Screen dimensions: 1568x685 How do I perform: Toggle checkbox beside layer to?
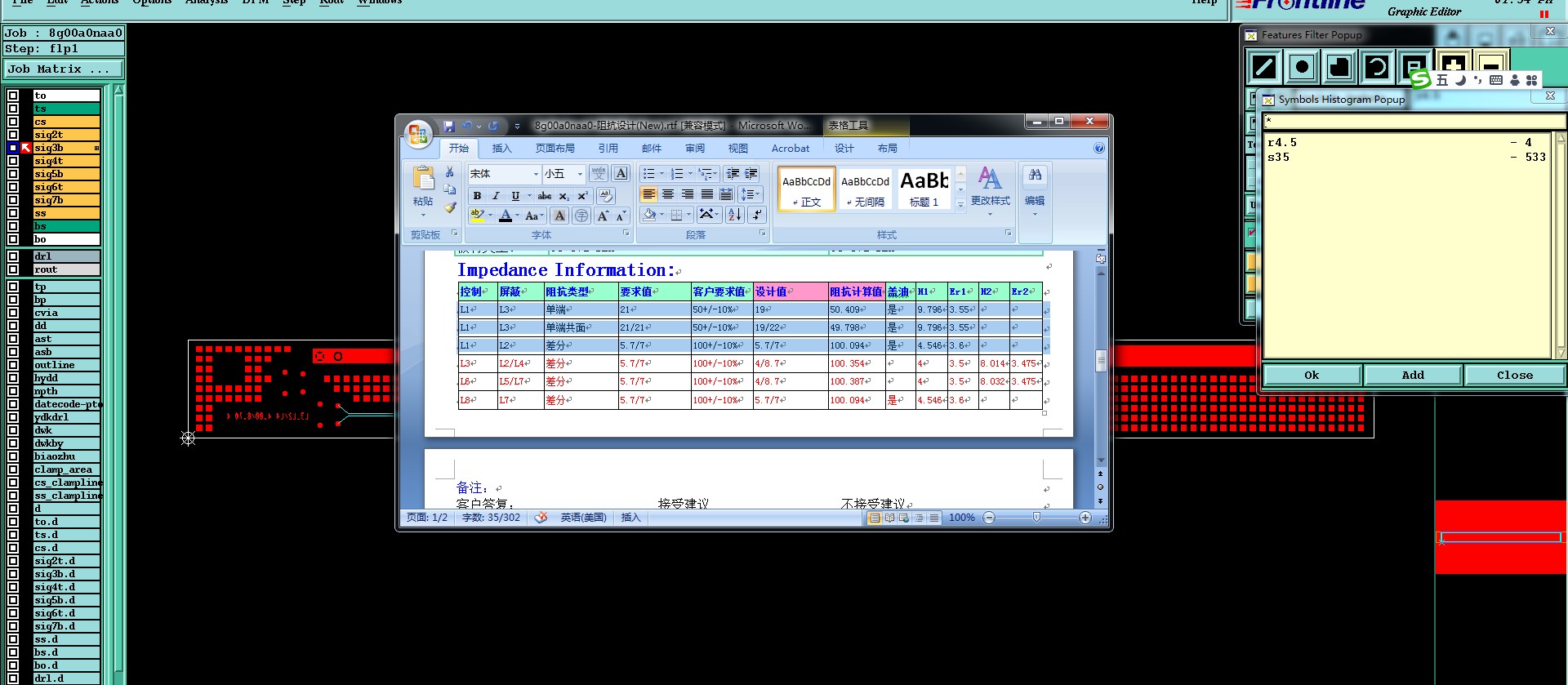(13, 96)
